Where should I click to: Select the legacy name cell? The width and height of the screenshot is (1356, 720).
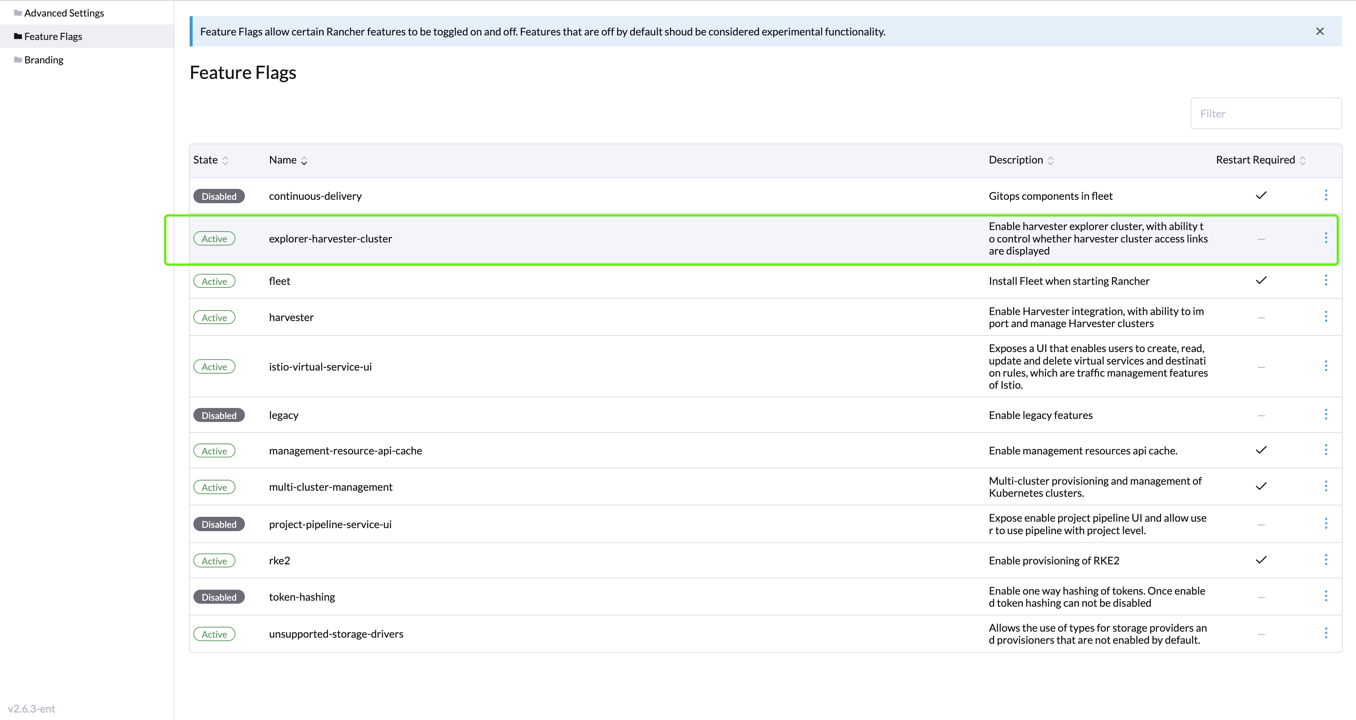pyautogui.click(x=284, y=415)
